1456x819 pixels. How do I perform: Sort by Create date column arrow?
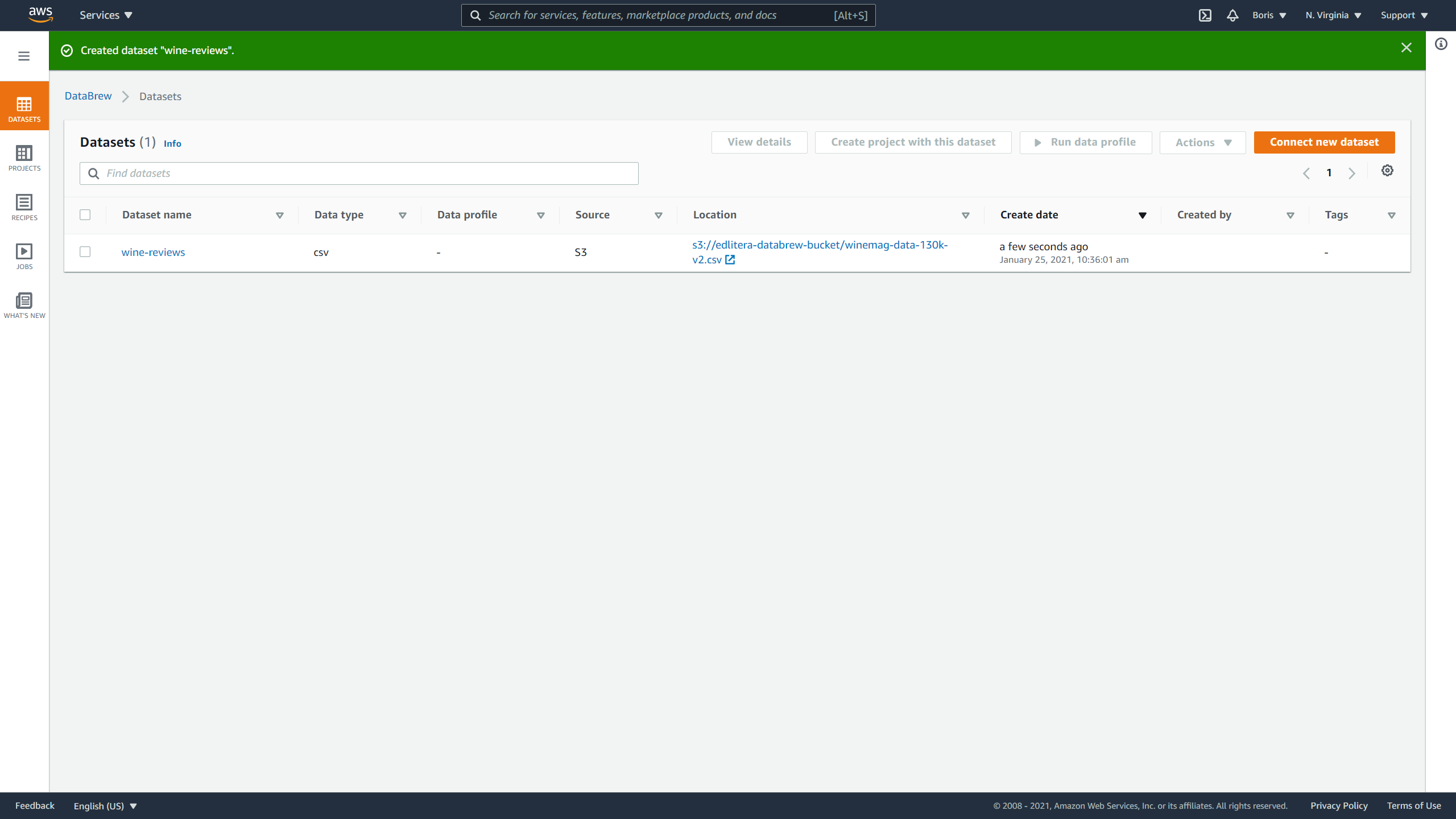[1142, 215]
